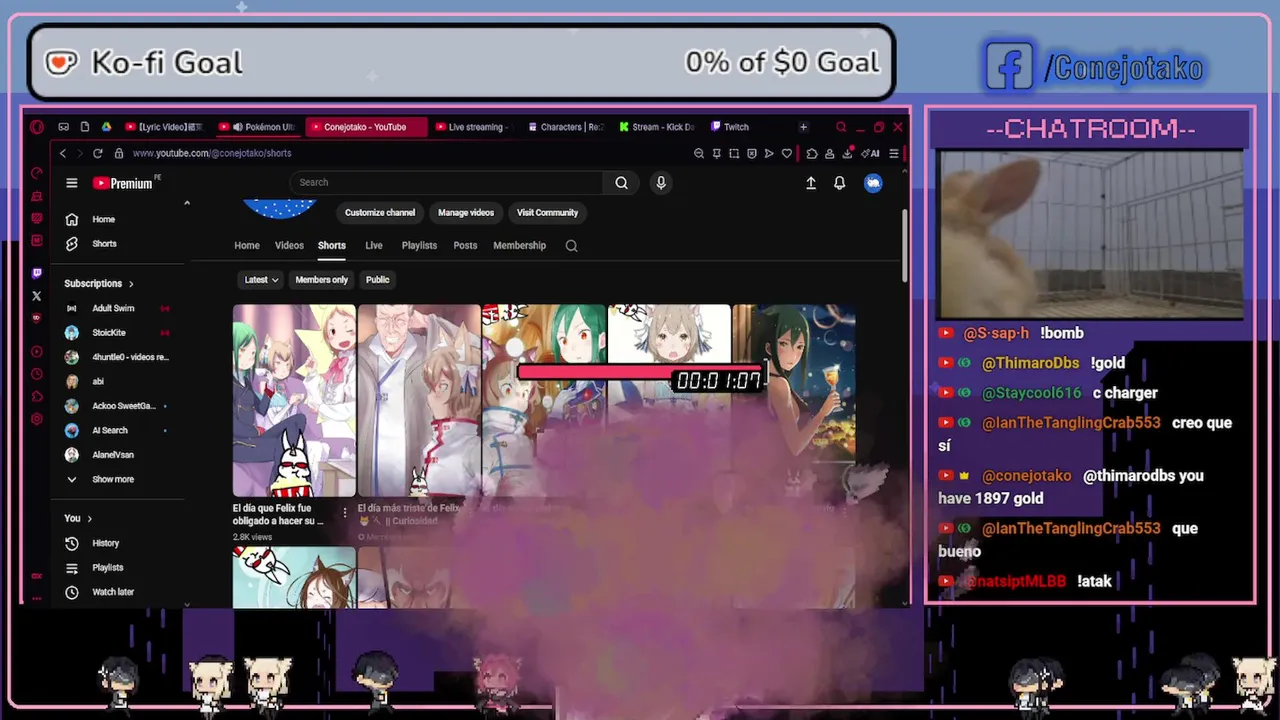This screenshot has width=1280, height=720.
Task: Open the Live tab
Action: click(x=374, y=245)
